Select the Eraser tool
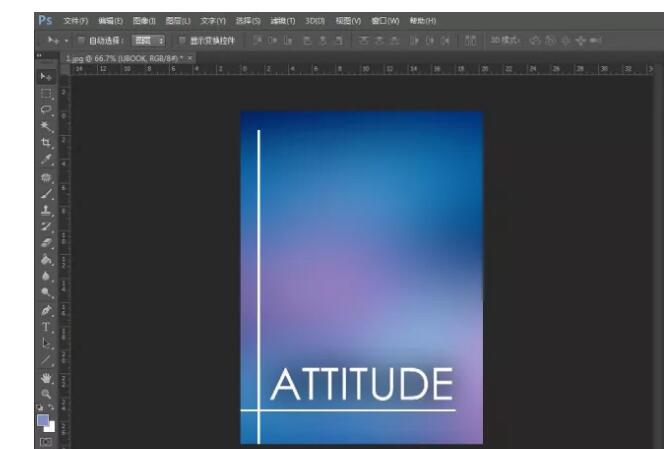Screen dimensions: 672x449 (x=46, y=243)
